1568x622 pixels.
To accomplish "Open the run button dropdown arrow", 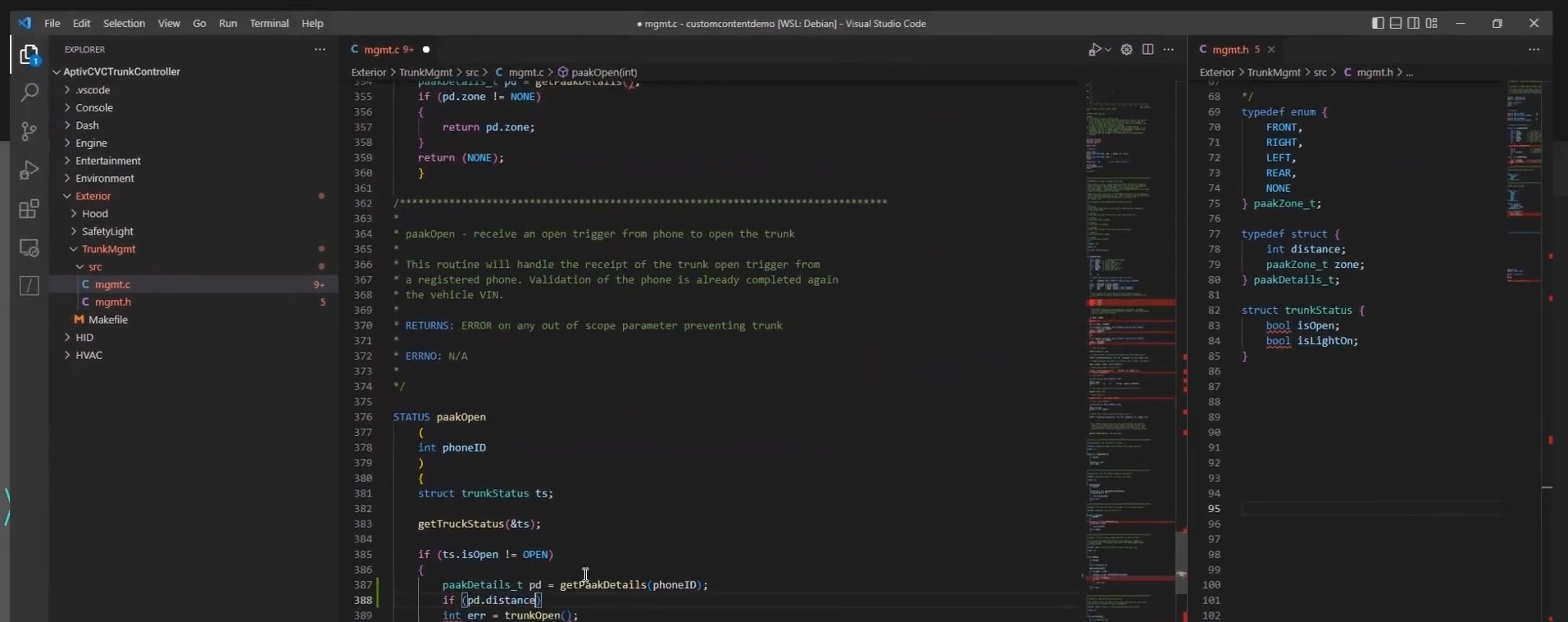I will [x=1108, y=50].
